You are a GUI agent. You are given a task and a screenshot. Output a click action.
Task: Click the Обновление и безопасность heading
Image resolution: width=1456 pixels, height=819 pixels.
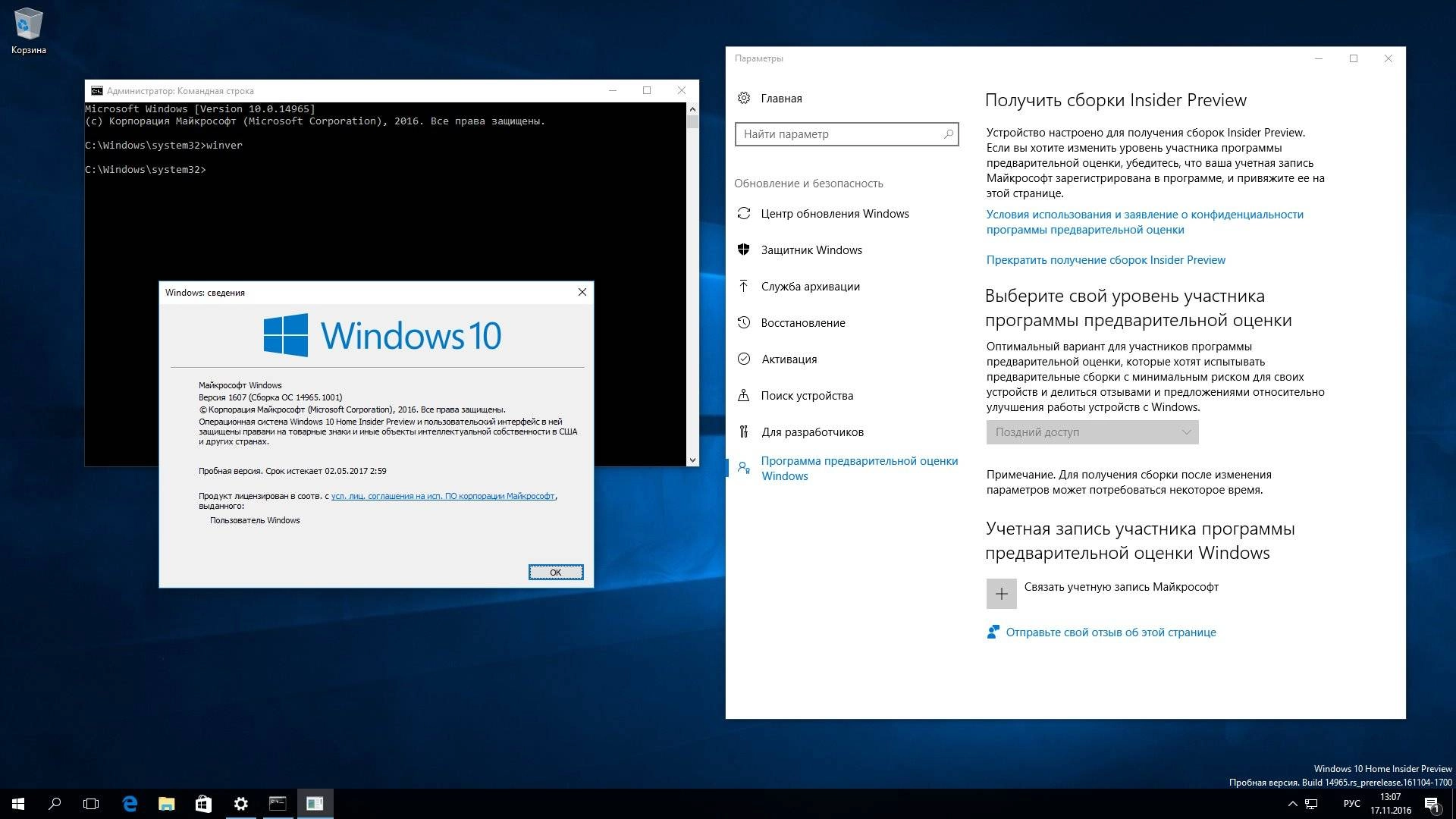point(808,184)
